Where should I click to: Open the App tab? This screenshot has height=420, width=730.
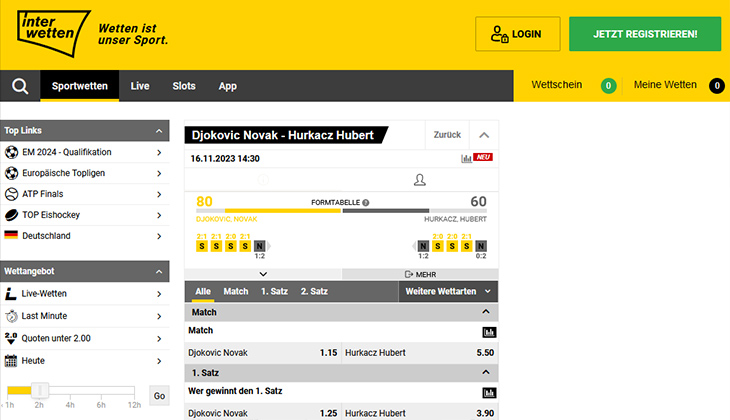[x=228, y=86]
